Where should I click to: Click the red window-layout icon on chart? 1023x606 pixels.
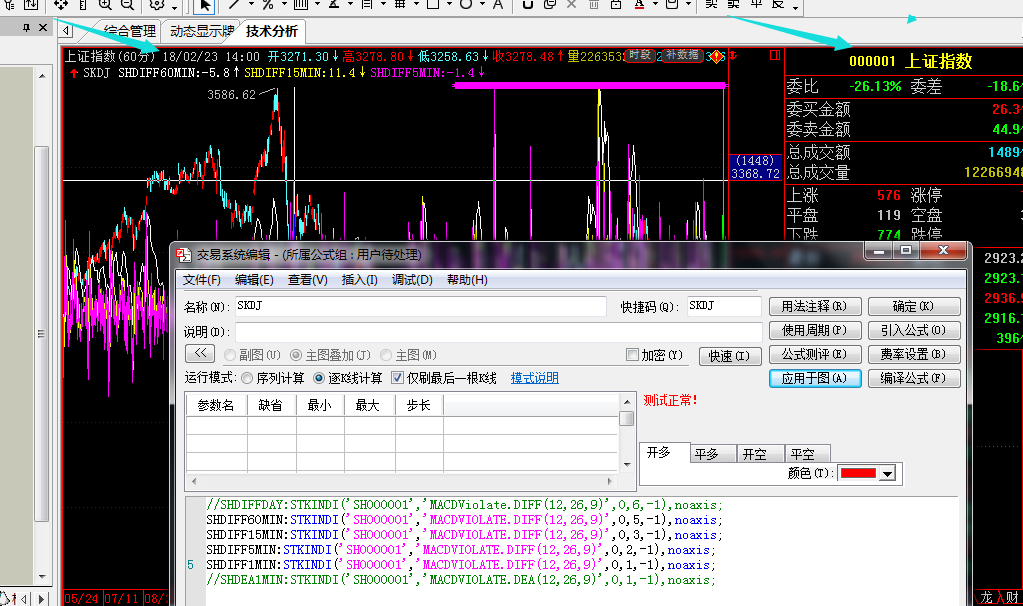point(774,55)
